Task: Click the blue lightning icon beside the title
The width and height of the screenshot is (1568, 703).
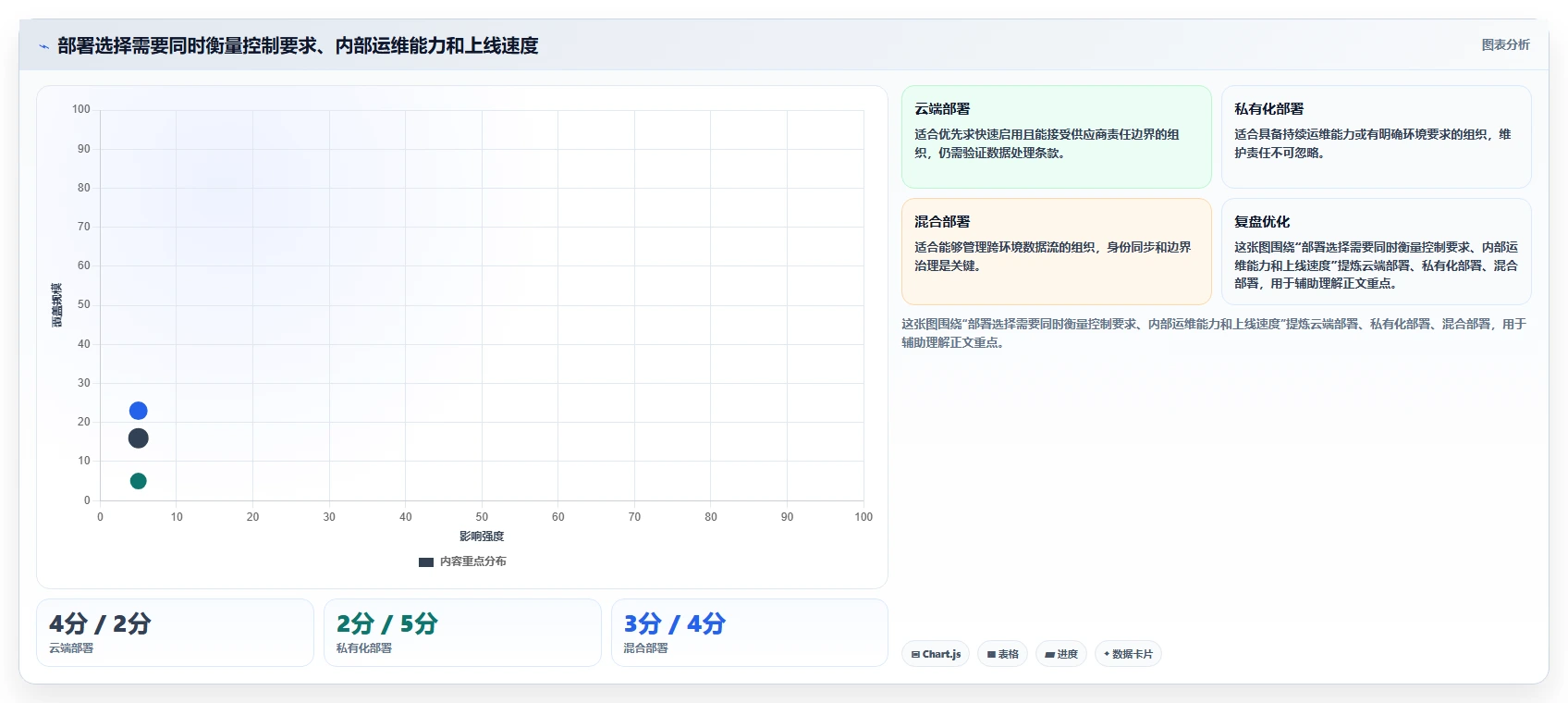Action: [x=43, y=46]
